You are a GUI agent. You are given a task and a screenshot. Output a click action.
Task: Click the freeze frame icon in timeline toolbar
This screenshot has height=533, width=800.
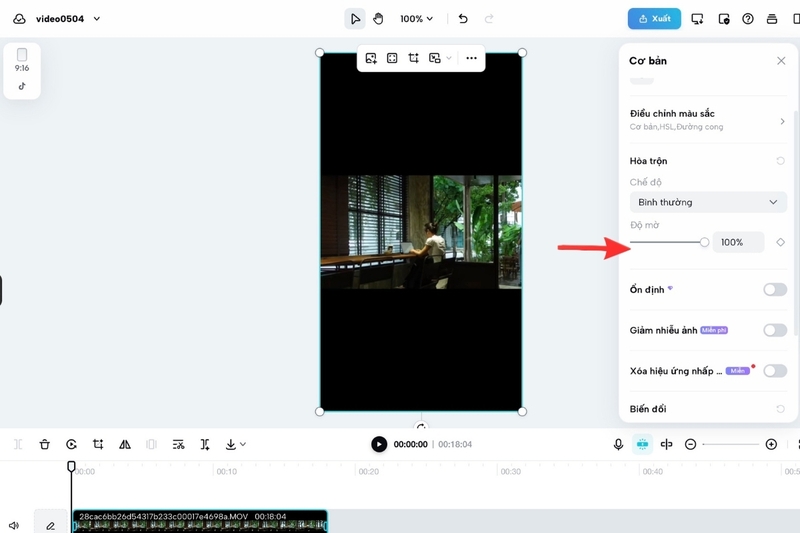pyautogui.click(x=152, y=445)
